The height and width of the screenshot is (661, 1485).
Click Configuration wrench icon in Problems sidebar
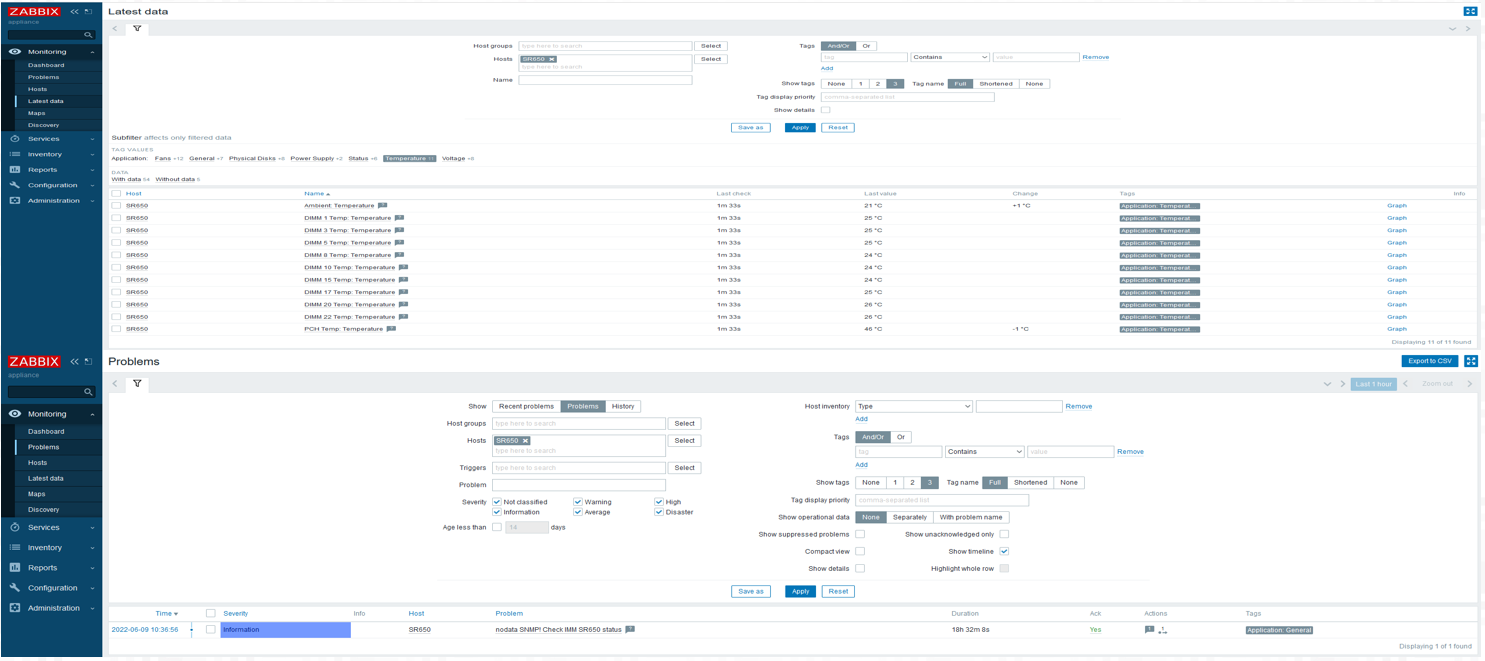14,588
